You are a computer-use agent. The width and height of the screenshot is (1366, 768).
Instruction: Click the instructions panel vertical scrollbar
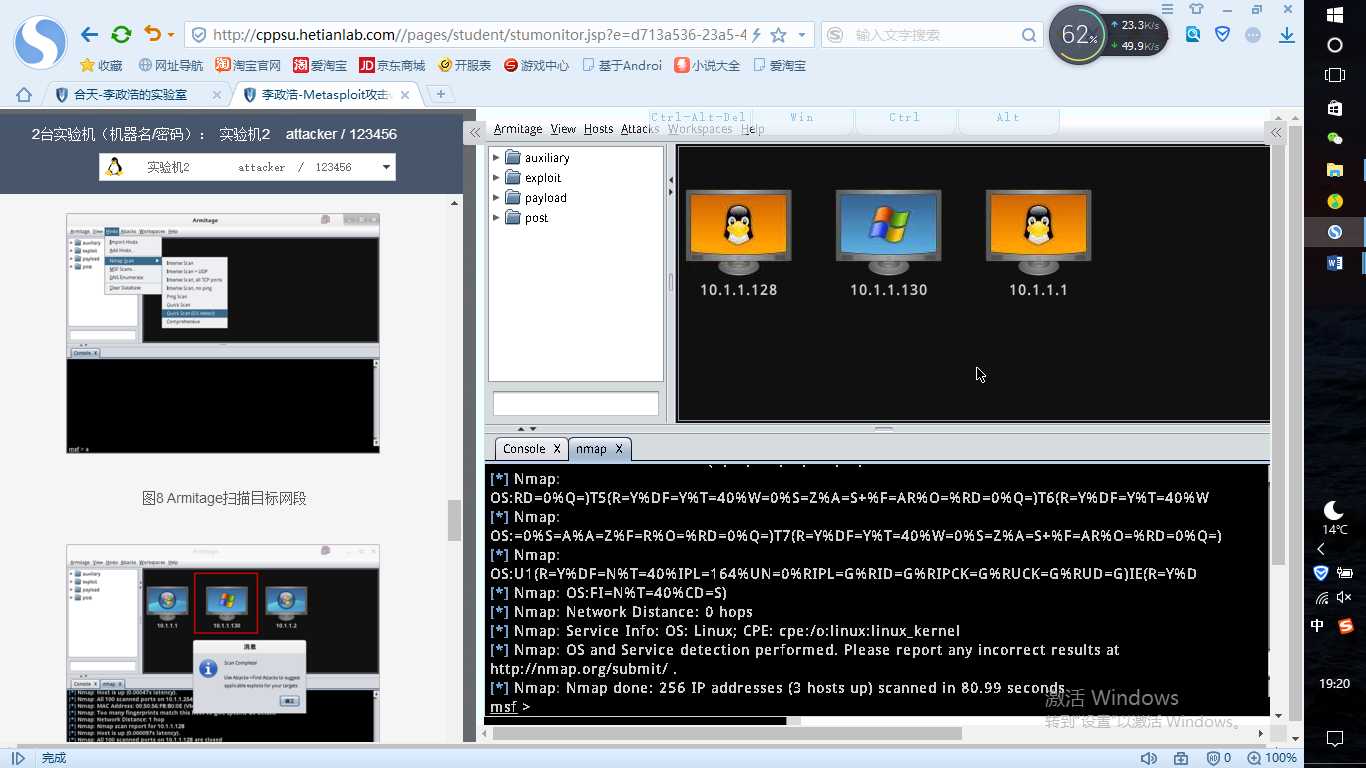454,520
